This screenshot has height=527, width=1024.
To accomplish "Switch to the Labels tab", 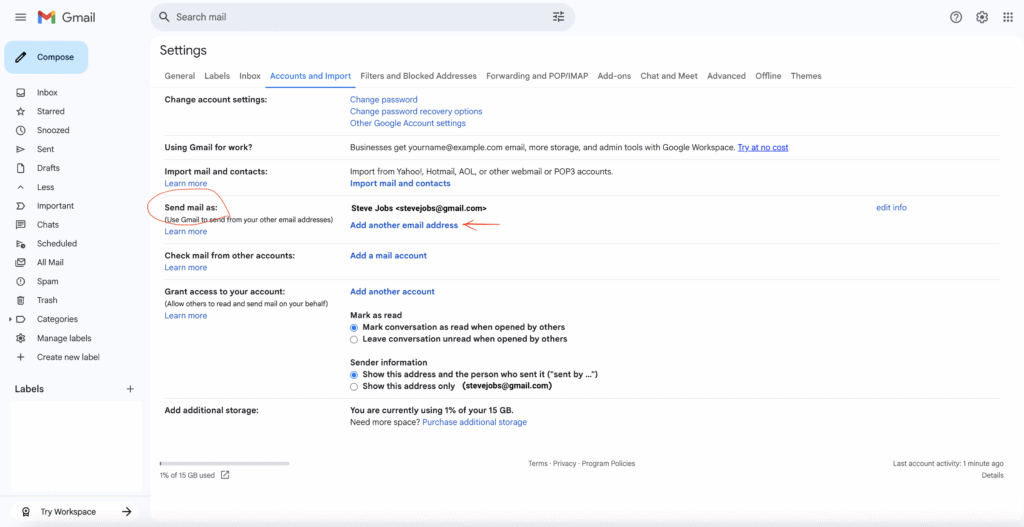I will [x=217, y=76].
